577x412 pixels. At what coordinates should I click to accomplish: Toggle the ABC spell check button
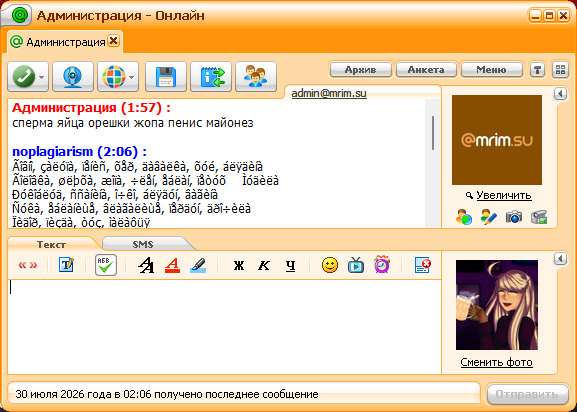click(106, 265)
